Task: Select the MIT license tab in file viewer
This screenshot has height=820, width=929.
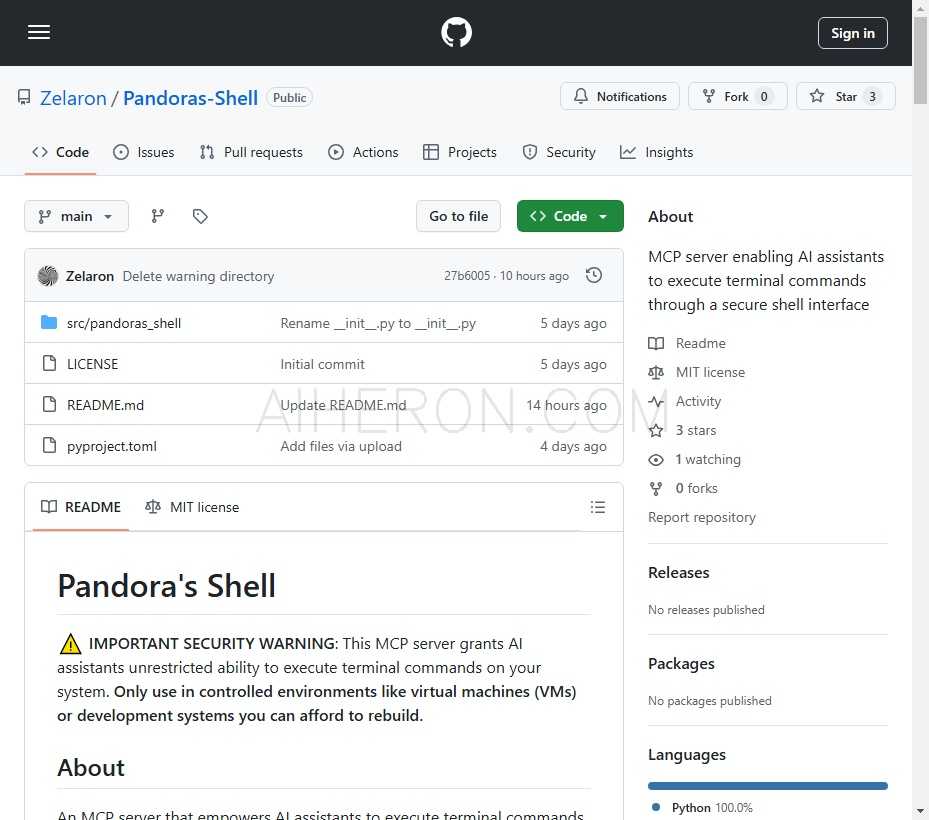Action: 193,507
